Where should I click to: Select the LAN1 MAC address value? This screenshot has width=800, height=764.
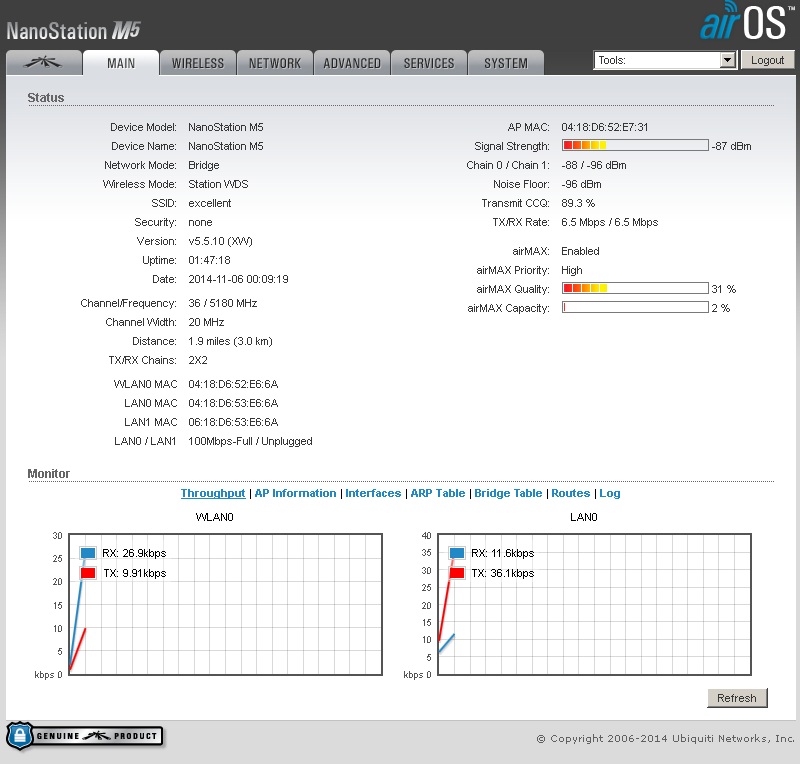233,422
